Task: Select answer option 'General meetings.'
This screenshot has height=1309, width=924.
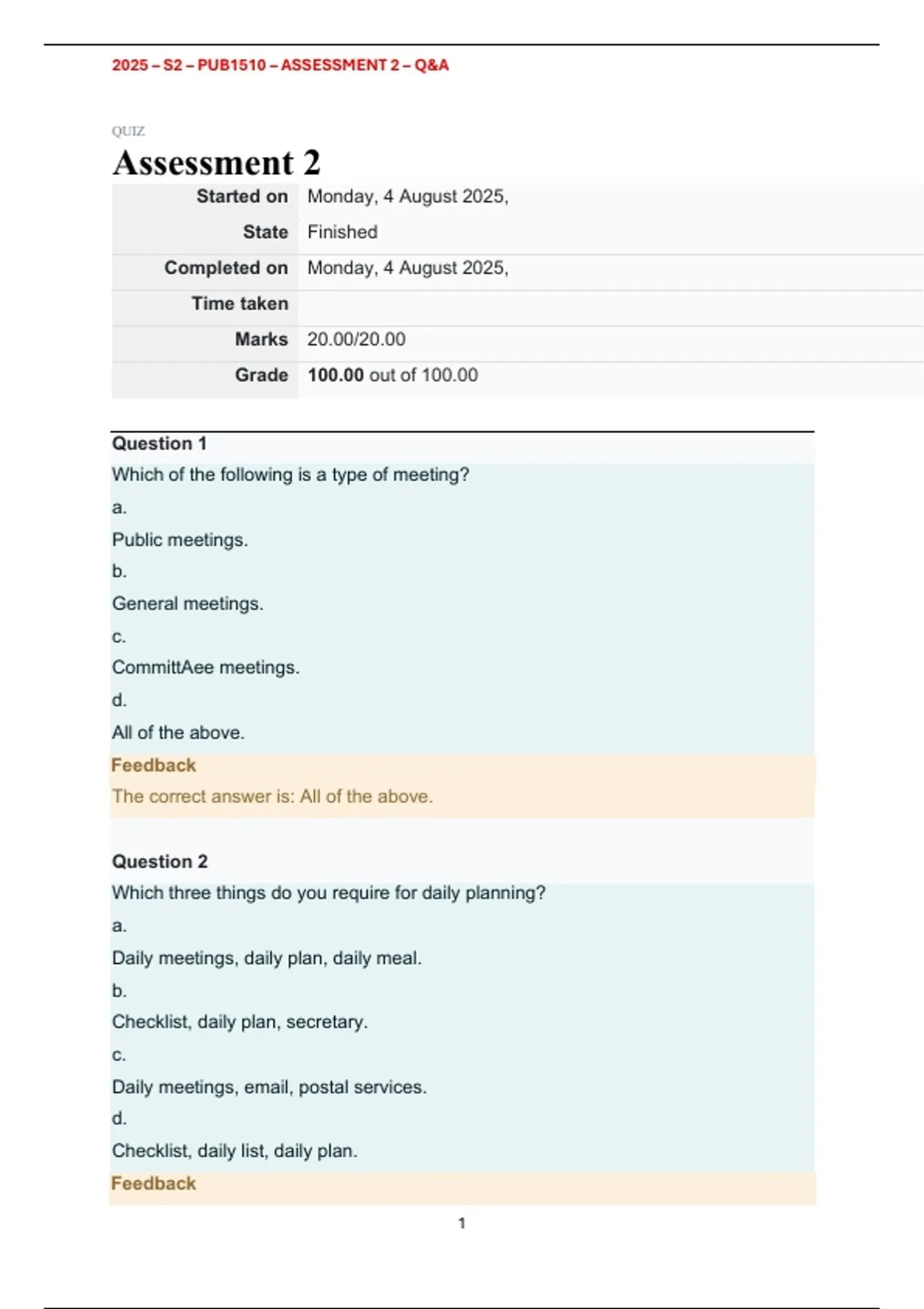Action: pos(187,604)
